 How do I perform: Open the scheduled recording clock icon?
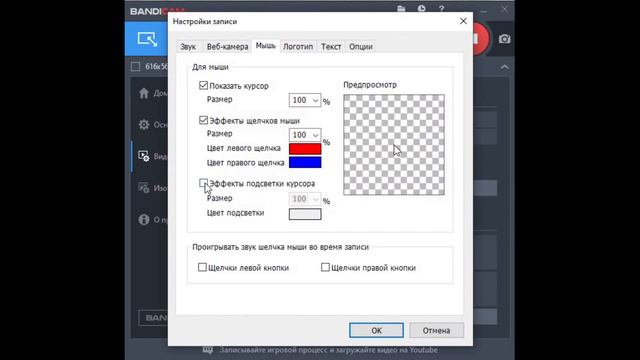(x=421, y=9)
